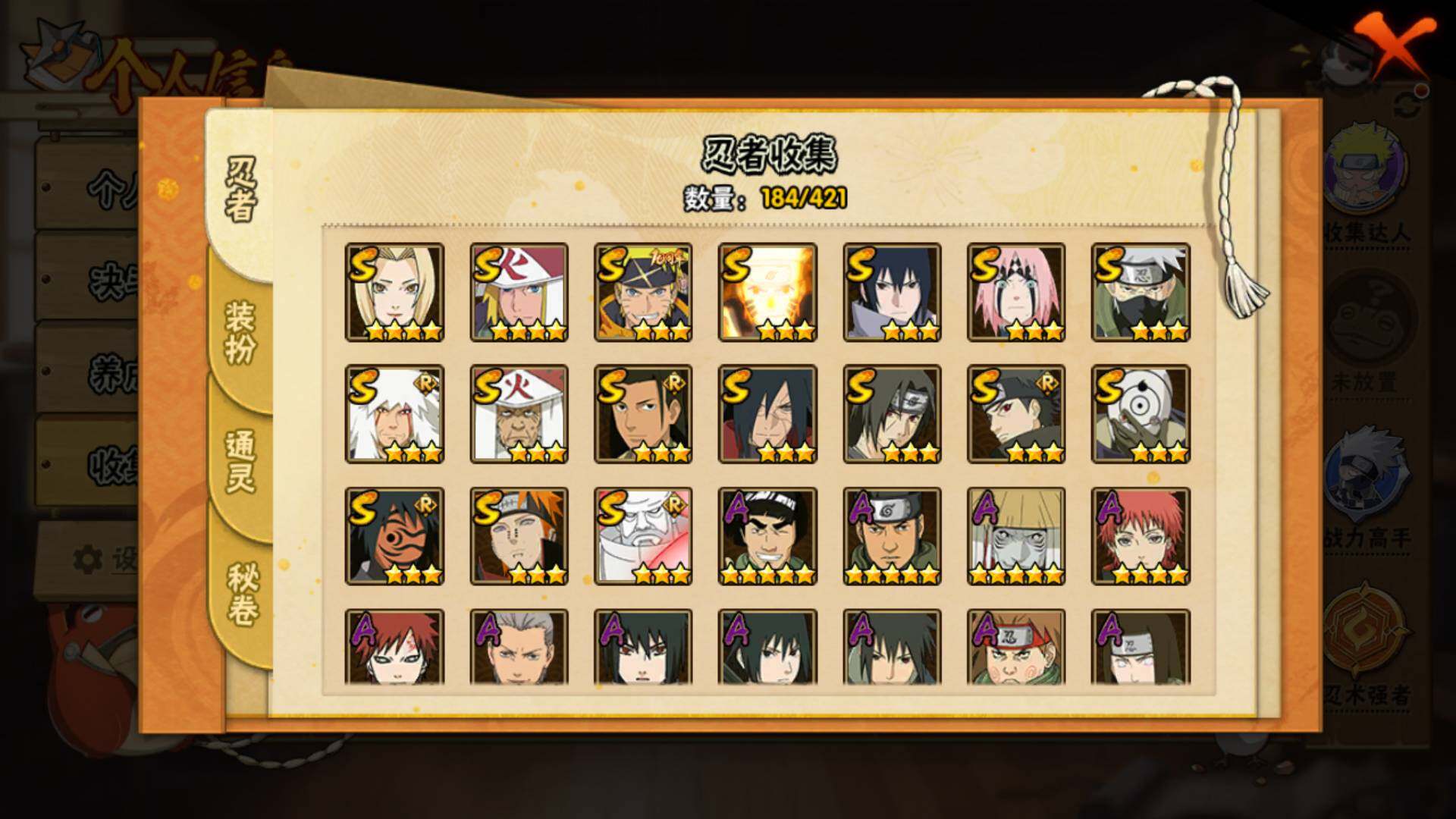Screen dimensions: 1456x819
Task: Open Tsunade S-rank ninja portrait
Action: coord(394,292)
